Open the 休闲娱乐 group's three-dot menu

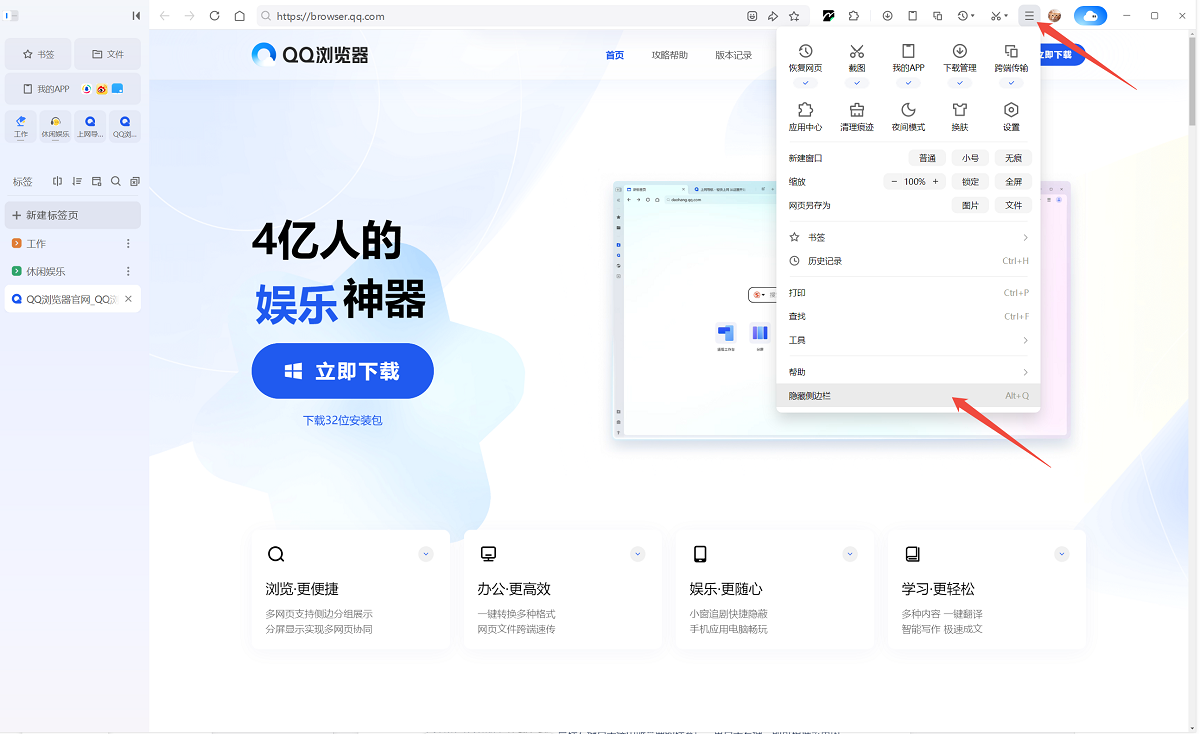click(128, 271)
